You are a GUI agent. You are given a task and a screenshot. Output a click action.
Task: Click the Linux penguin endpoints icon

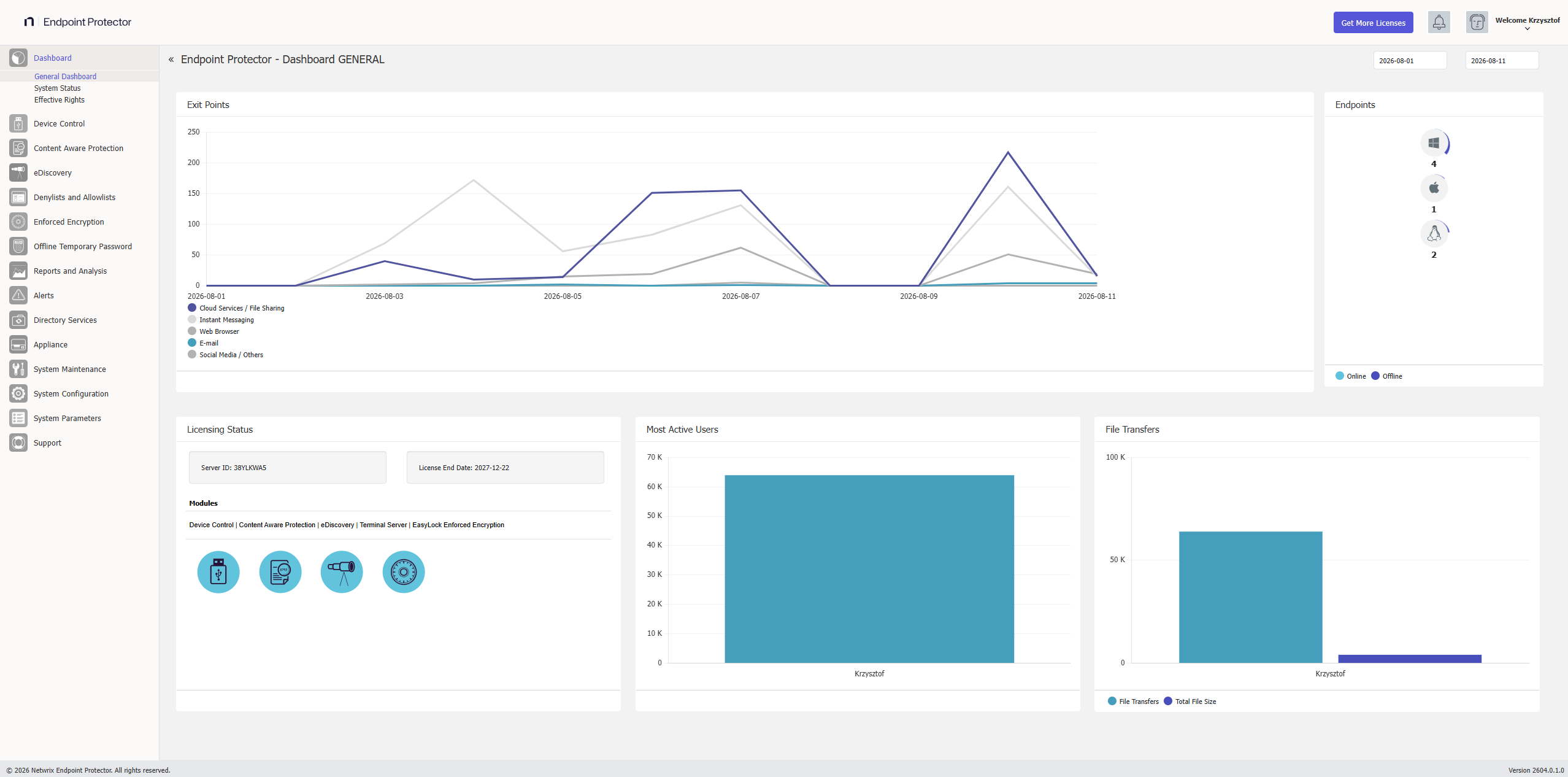point(1434,233)
